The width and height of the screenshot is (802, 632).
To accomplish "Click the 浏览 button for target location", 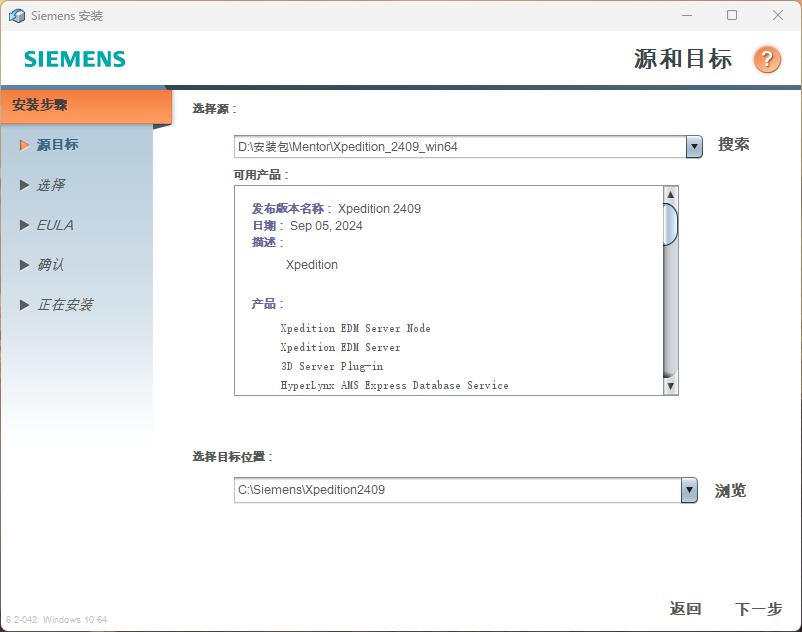I will pos(730,491).
